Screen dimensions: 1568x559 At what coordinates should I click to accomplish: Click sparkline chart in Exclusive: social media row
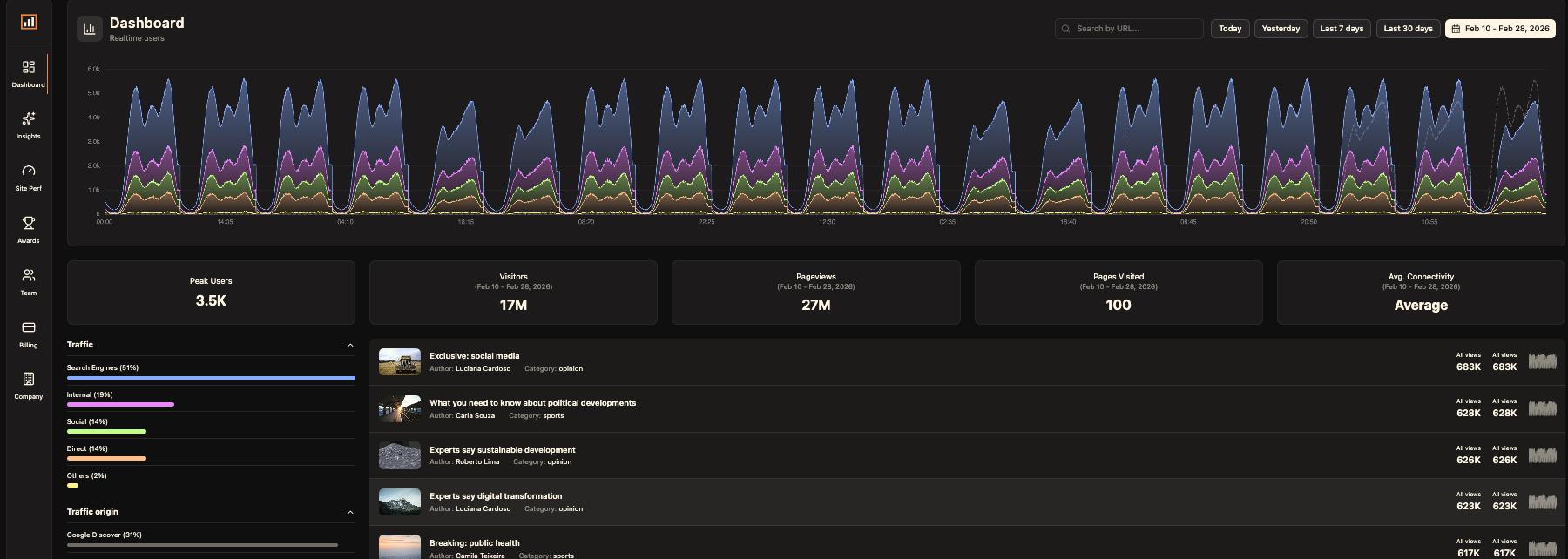tap(1542, 361)
